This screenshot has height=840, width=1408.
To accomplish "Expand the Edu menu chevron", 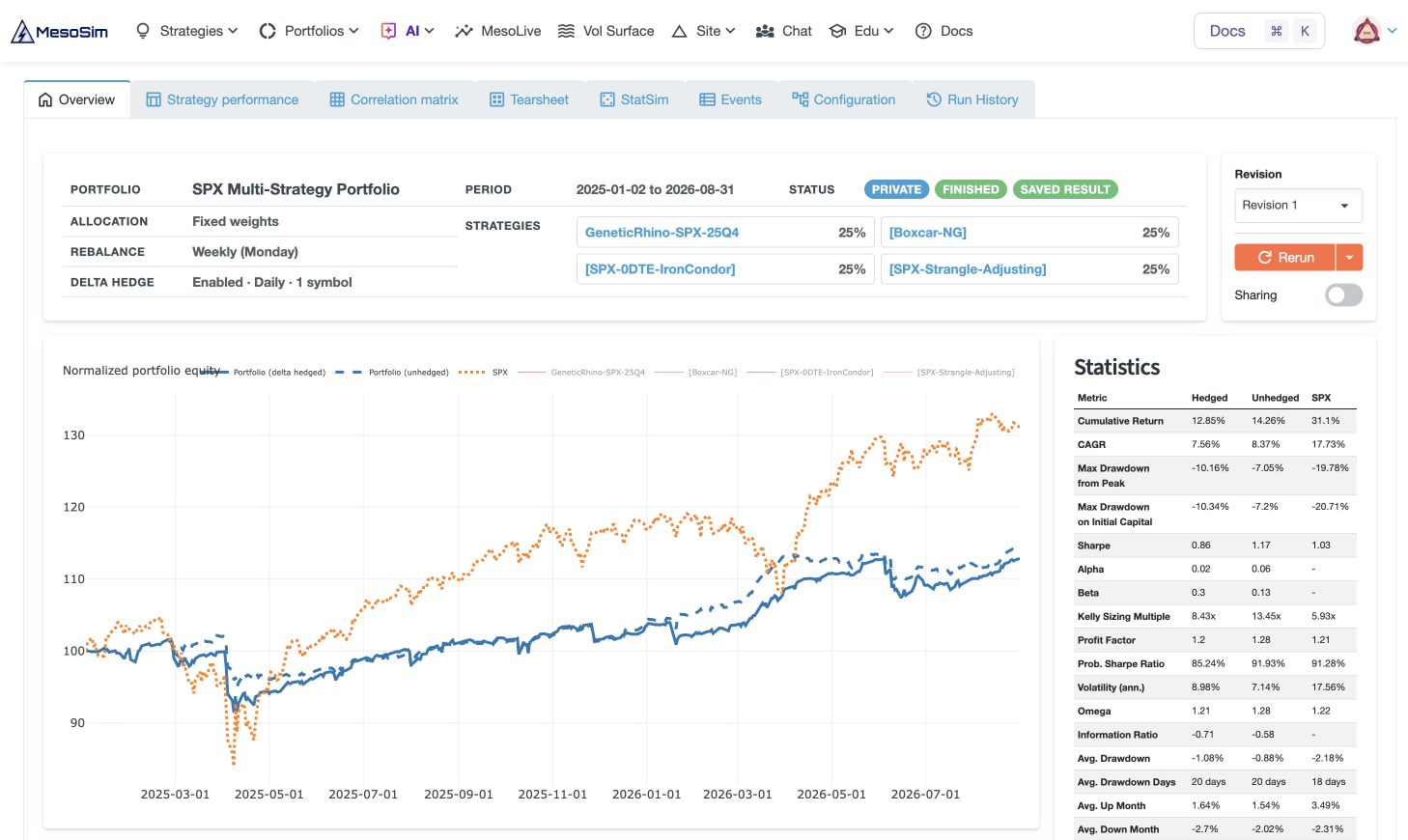I will pos(888,31).
